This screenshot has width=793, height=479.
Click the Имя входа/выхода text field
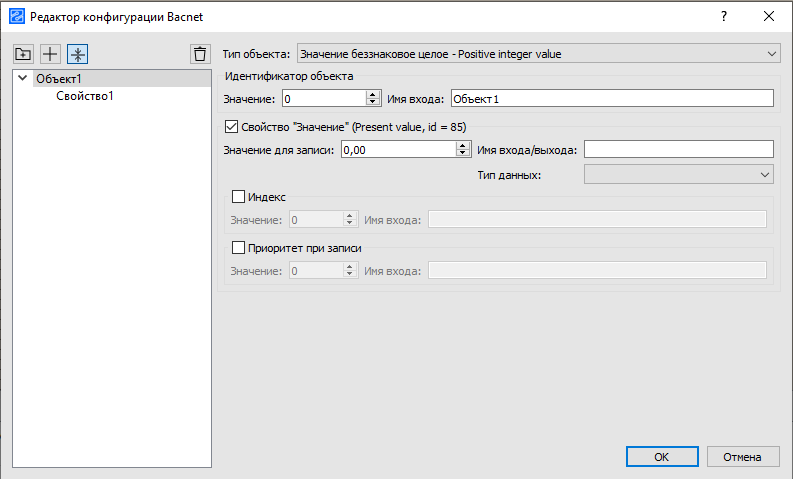679,149
